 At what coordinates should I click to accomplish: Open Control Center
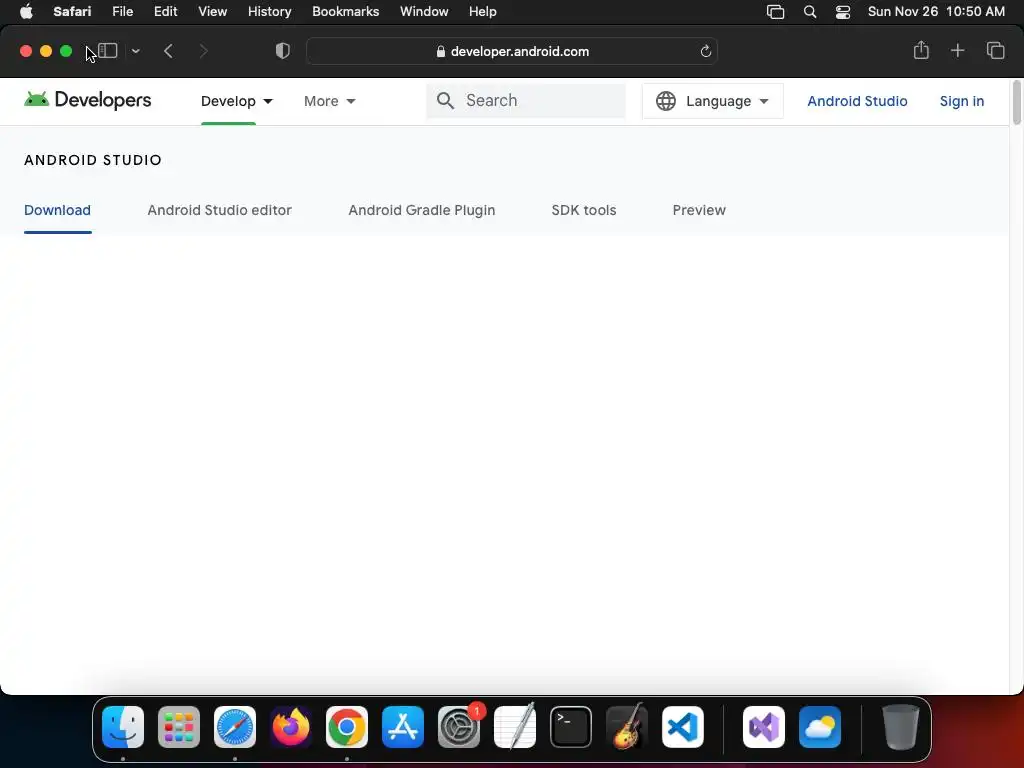pos(842,12)
